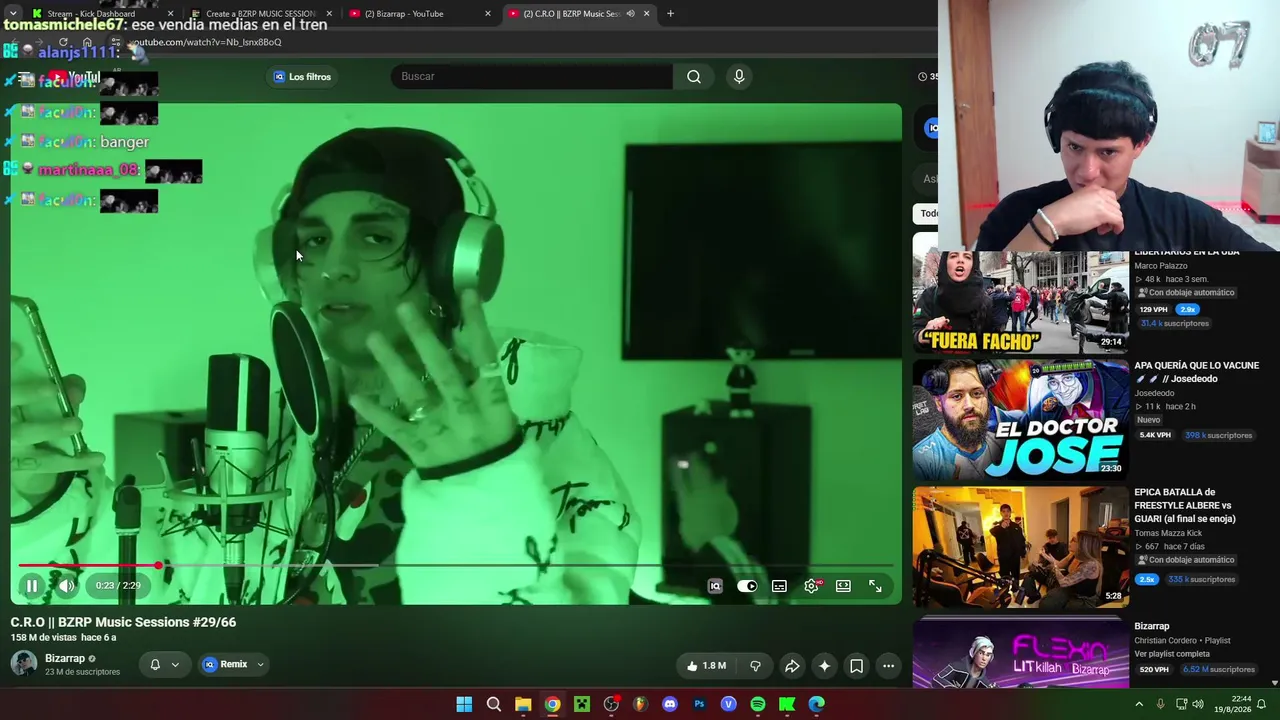Open Microsoft Edge from the taskbar
The height and width of the screenshot is (720, 1280).
[x=817, y=704]
